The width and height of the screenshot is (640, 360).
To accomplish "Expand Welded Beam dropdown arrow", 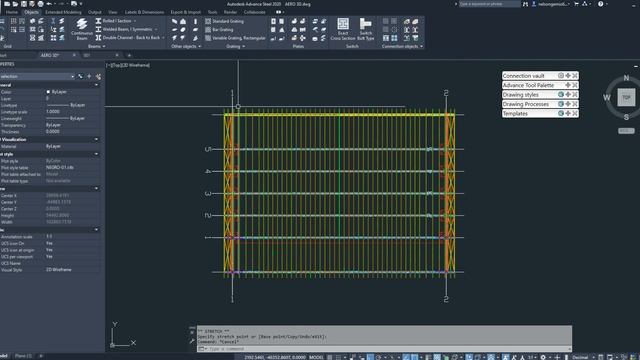I will pyautogui.click(x=156, y=29).
